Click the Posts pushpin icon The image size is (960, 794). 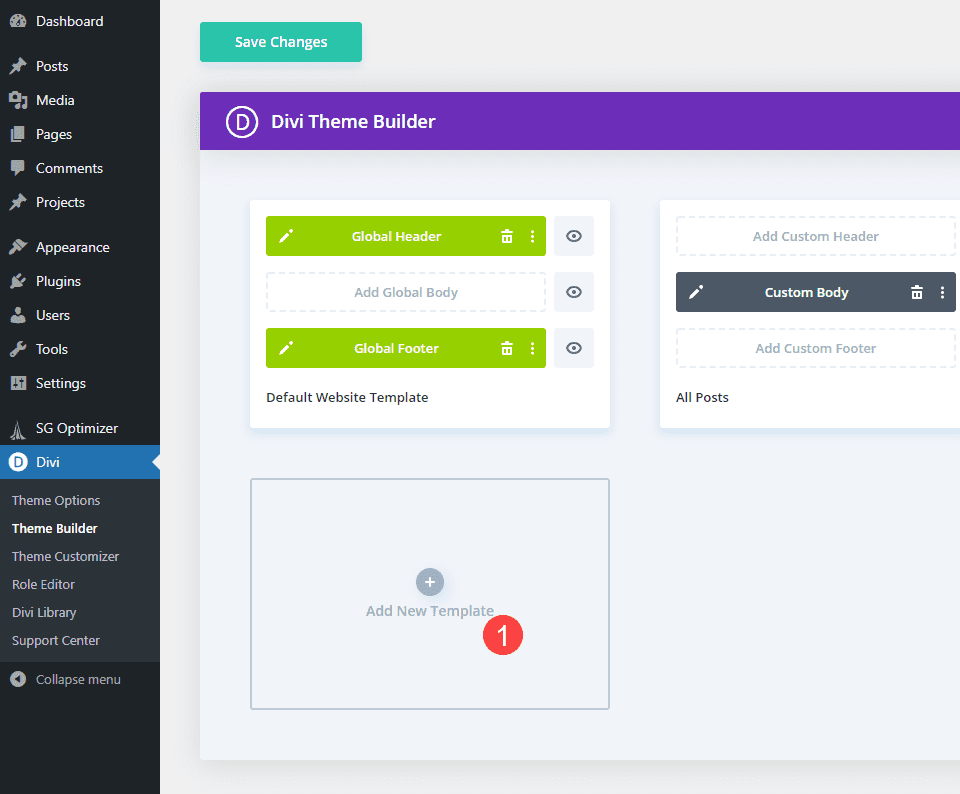click(x=18, y=66)
